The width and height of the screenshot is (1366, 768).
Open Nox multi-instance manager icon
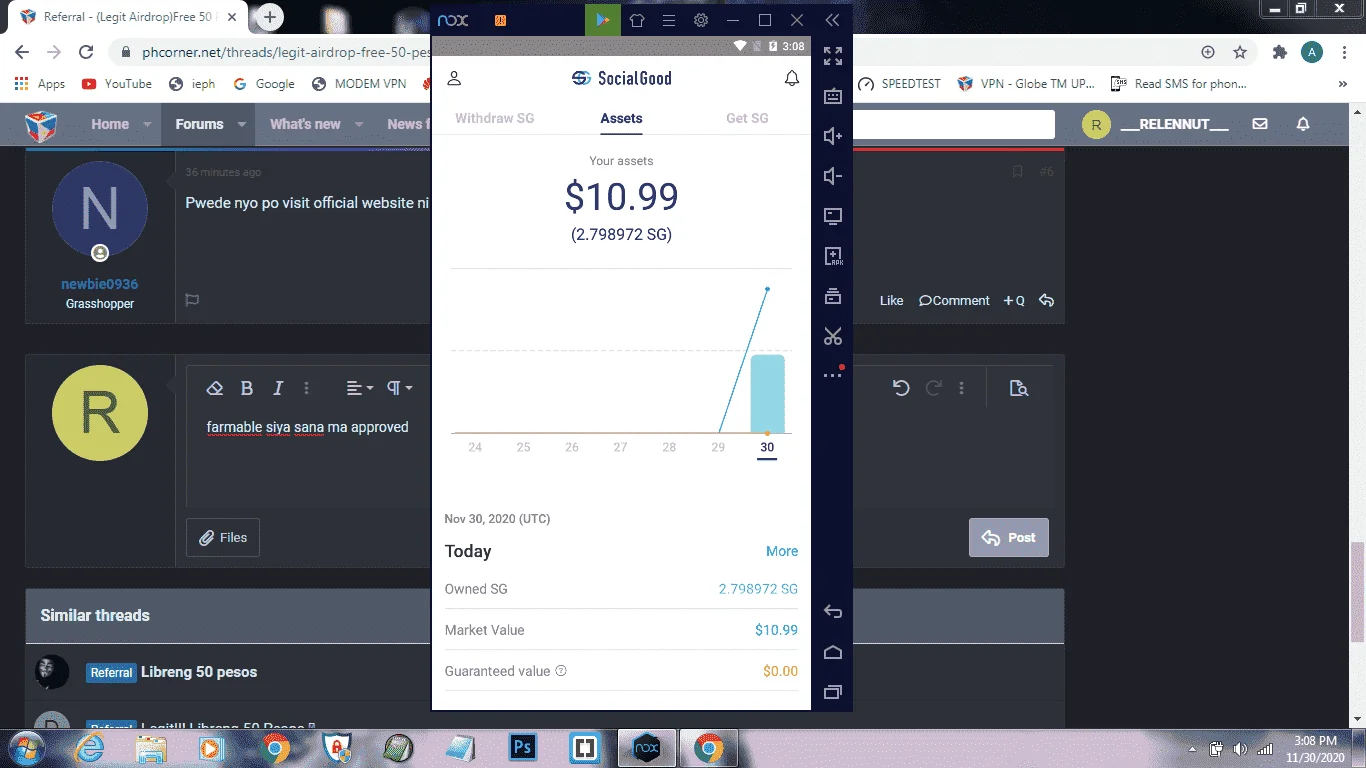point(833,296)
